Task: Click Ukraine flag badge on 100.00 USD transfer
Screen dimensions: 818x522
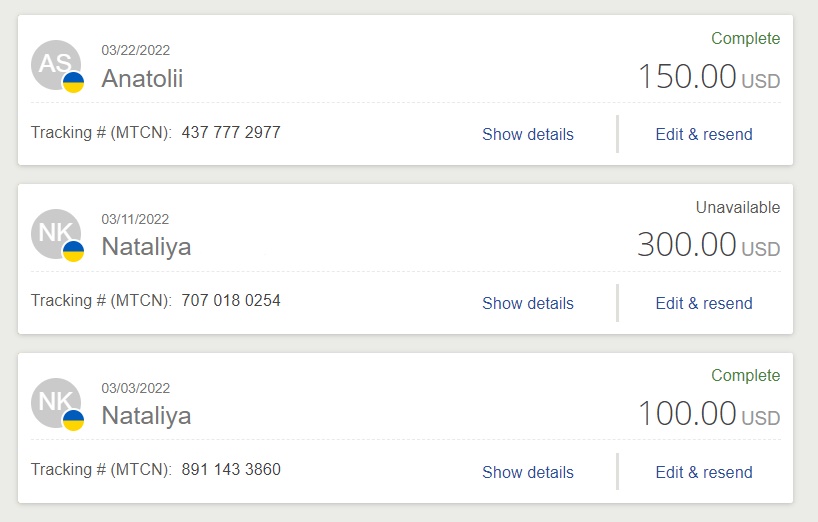Action: click(x=74, y=420)
